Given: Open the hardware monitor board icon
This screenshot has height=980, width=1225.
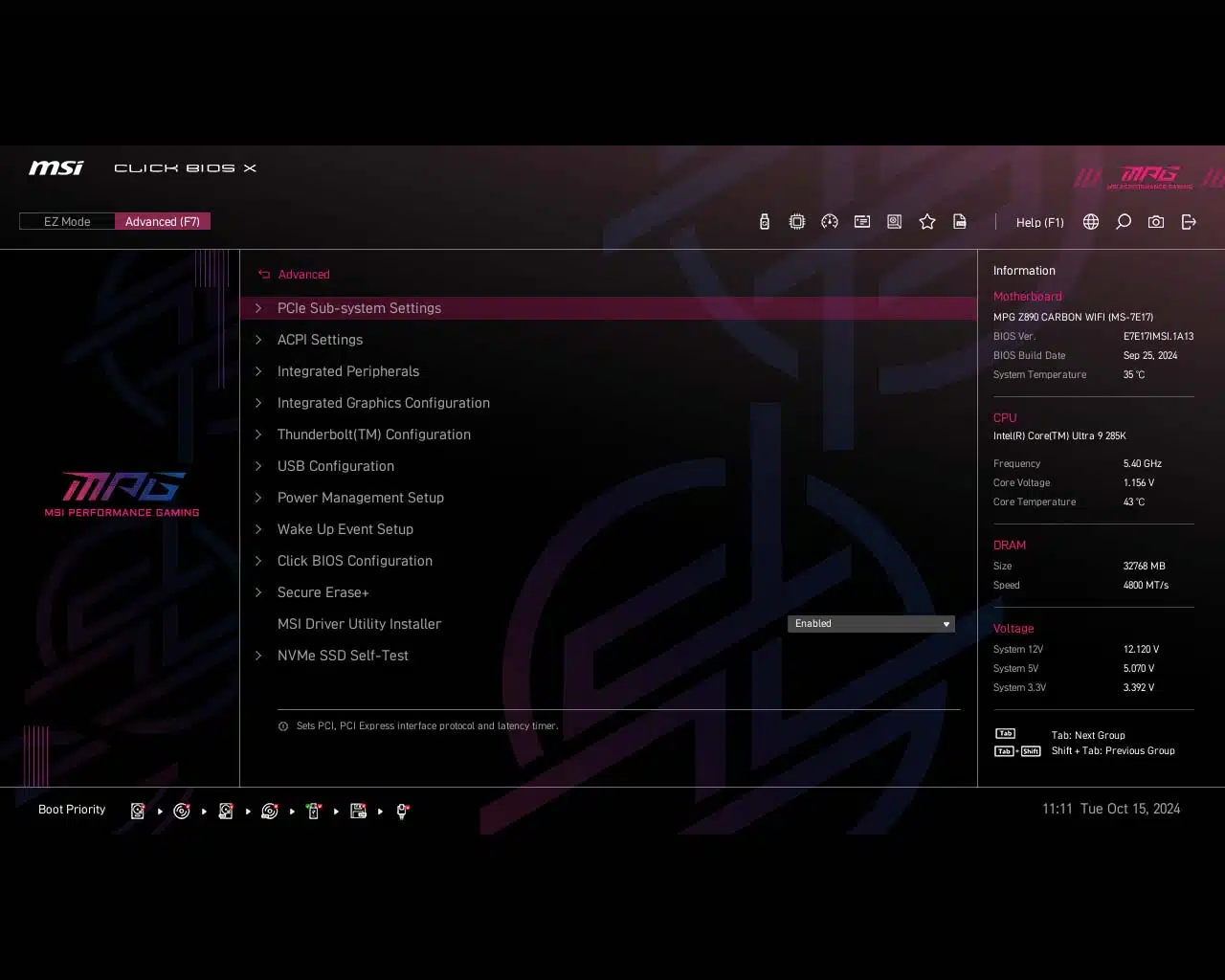Looking at the screenshot, I should (895, 222).
